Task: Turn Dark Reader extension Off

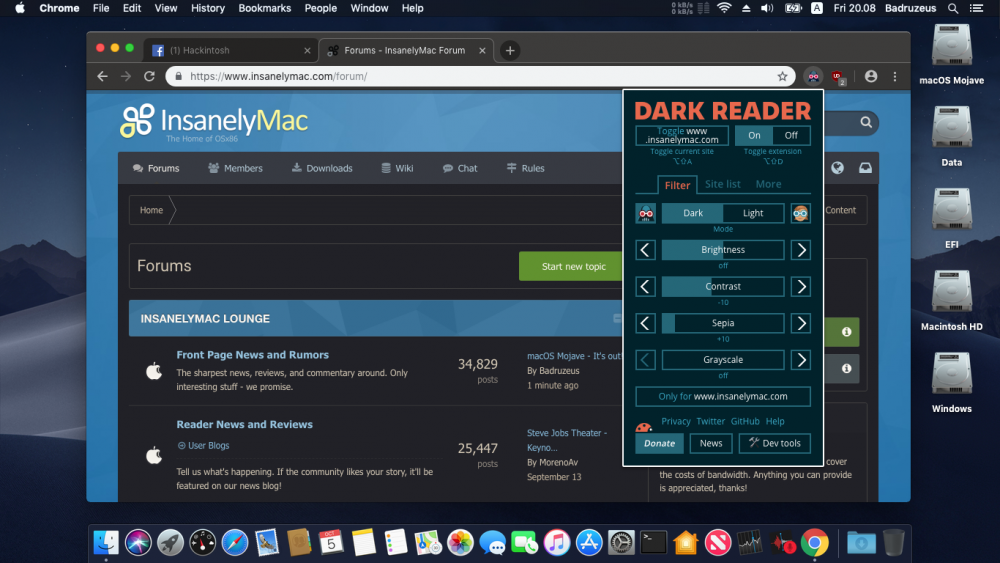Action: (x=791, y=135)
